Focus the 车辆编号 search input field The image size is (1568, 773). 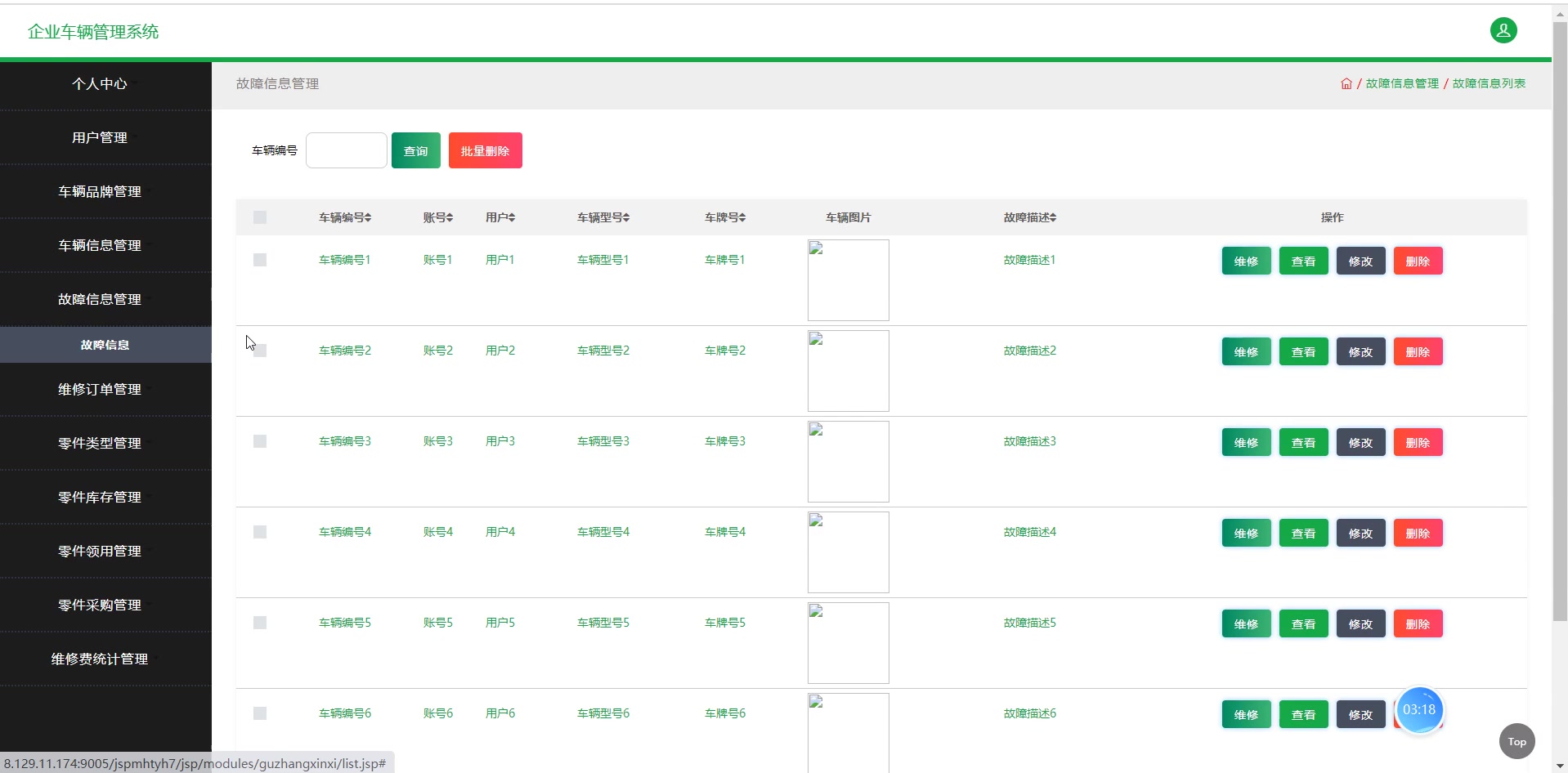coord(347,150)
